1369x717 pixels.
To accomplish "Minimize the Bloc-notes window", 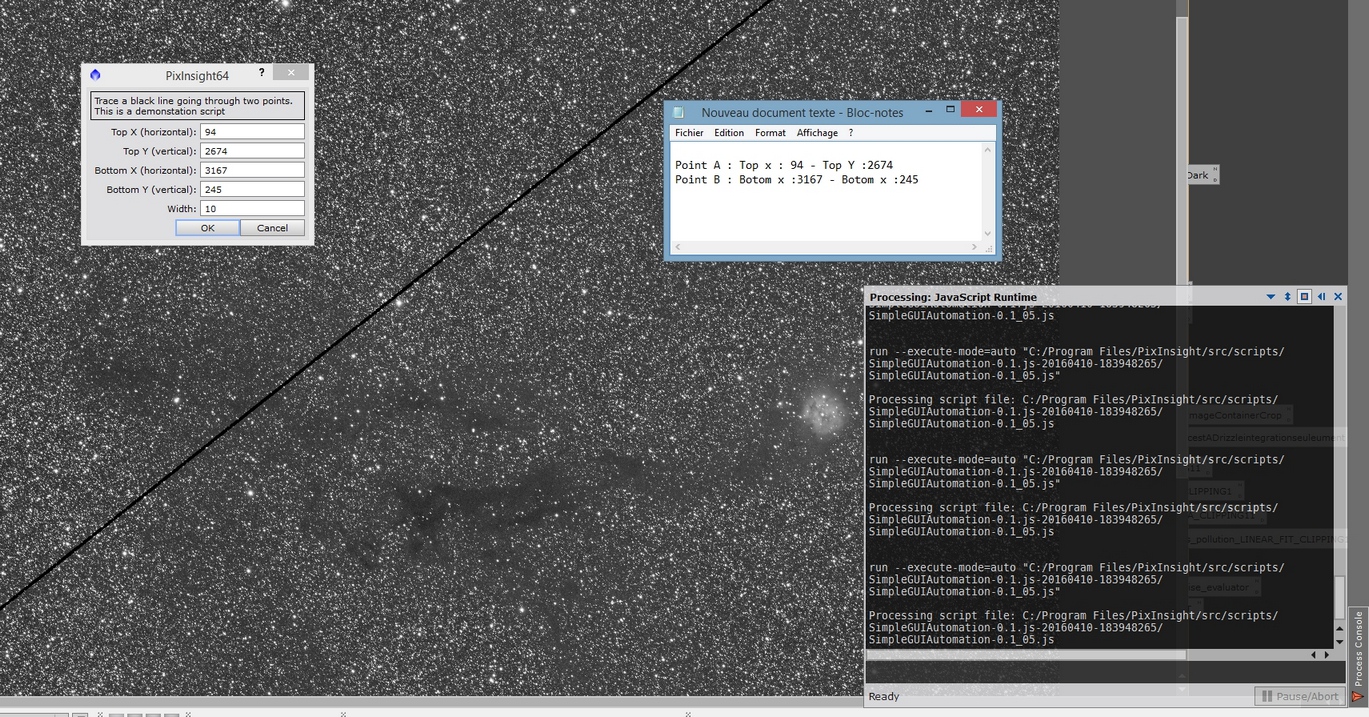I will 927,110.
